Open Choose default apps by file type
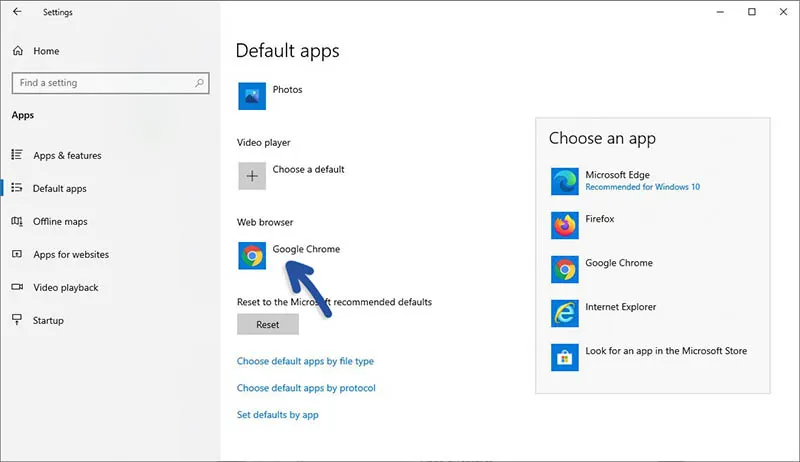This screenshot has width=800, height=462. coord(305,361)
